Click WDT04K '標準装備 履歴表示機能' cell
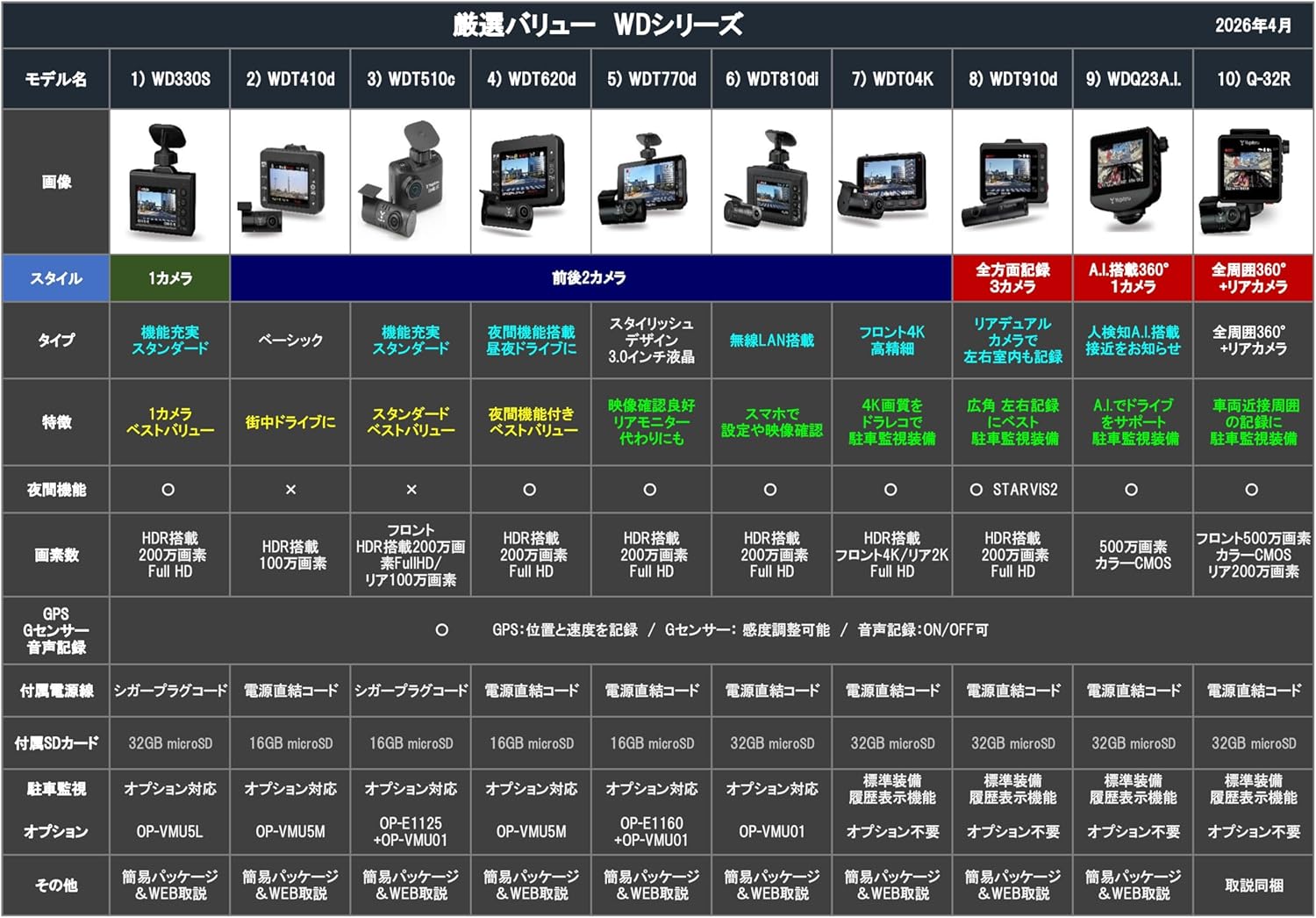 pyautogui.click(x=892, y=789)
